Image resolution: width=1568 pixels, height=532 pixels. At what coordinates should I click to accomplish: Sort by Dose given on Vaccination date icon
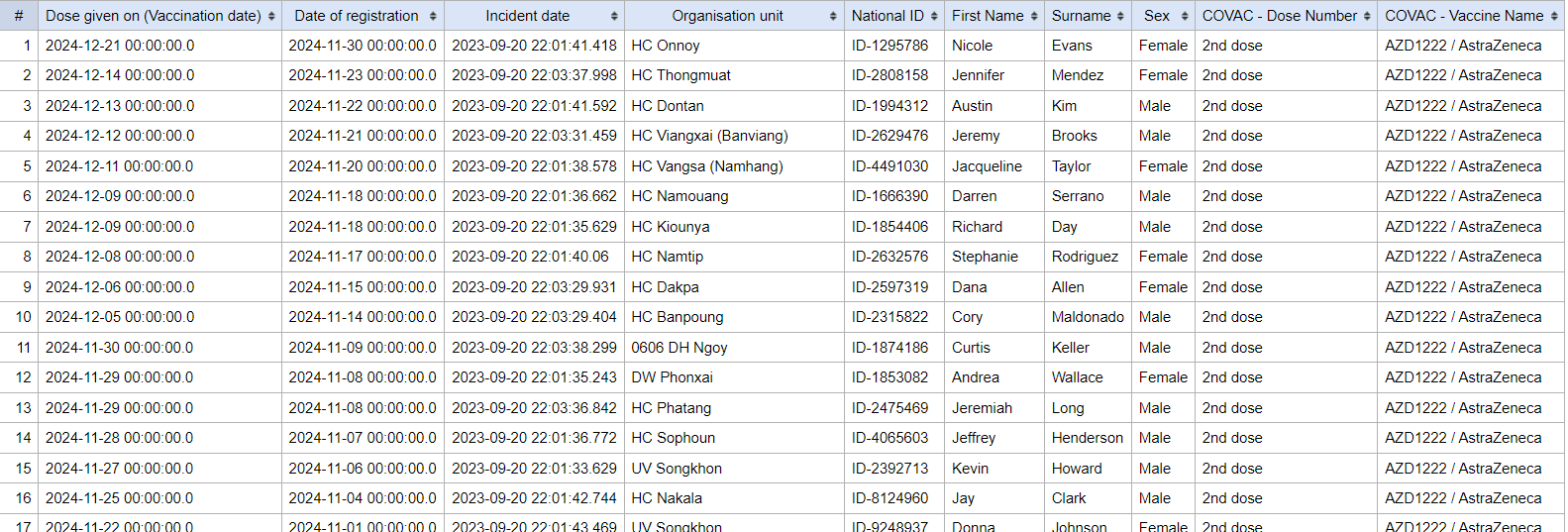click(271, 16)
